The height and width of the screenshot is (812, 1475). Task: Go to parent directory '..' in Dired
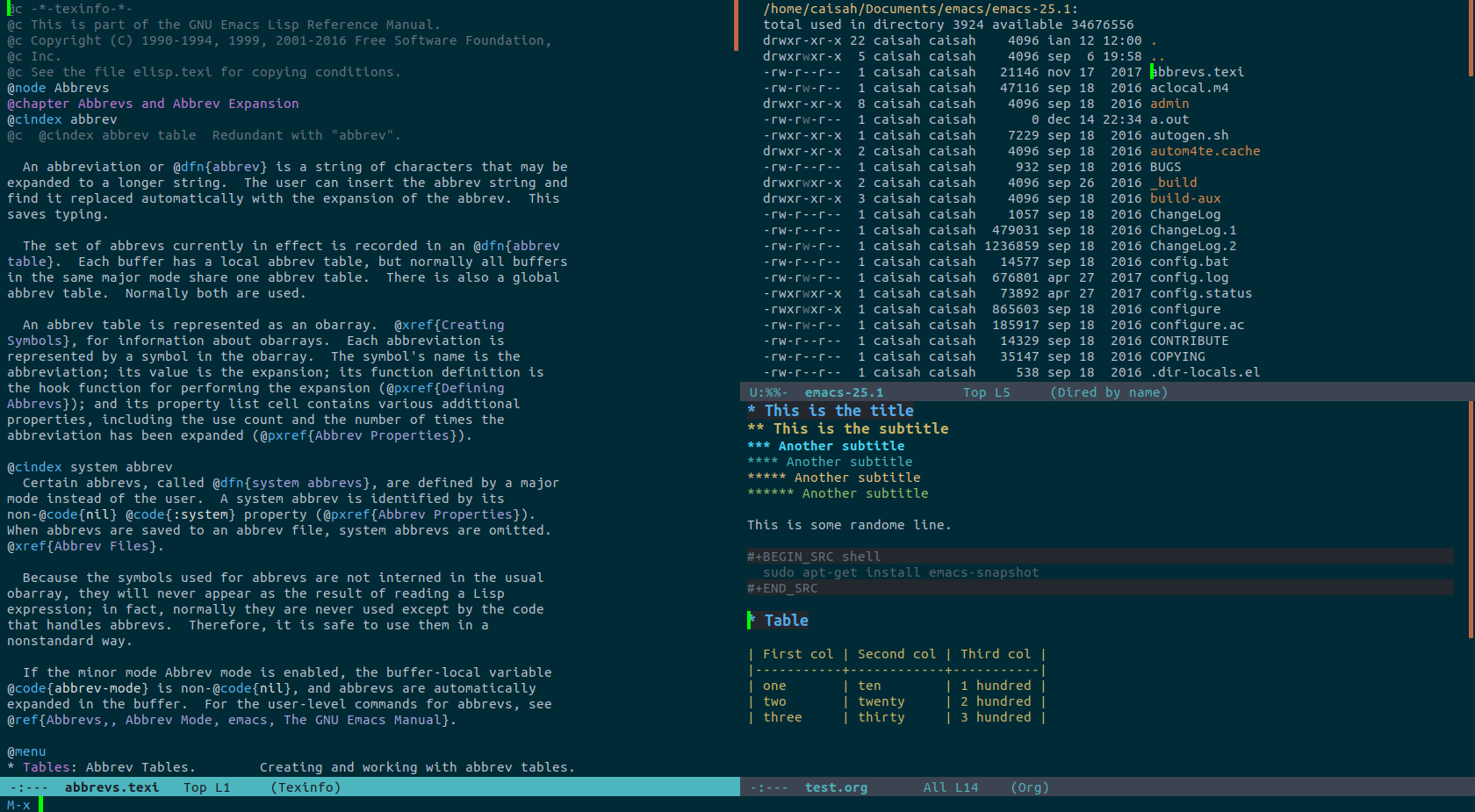tap(1157, 56)
